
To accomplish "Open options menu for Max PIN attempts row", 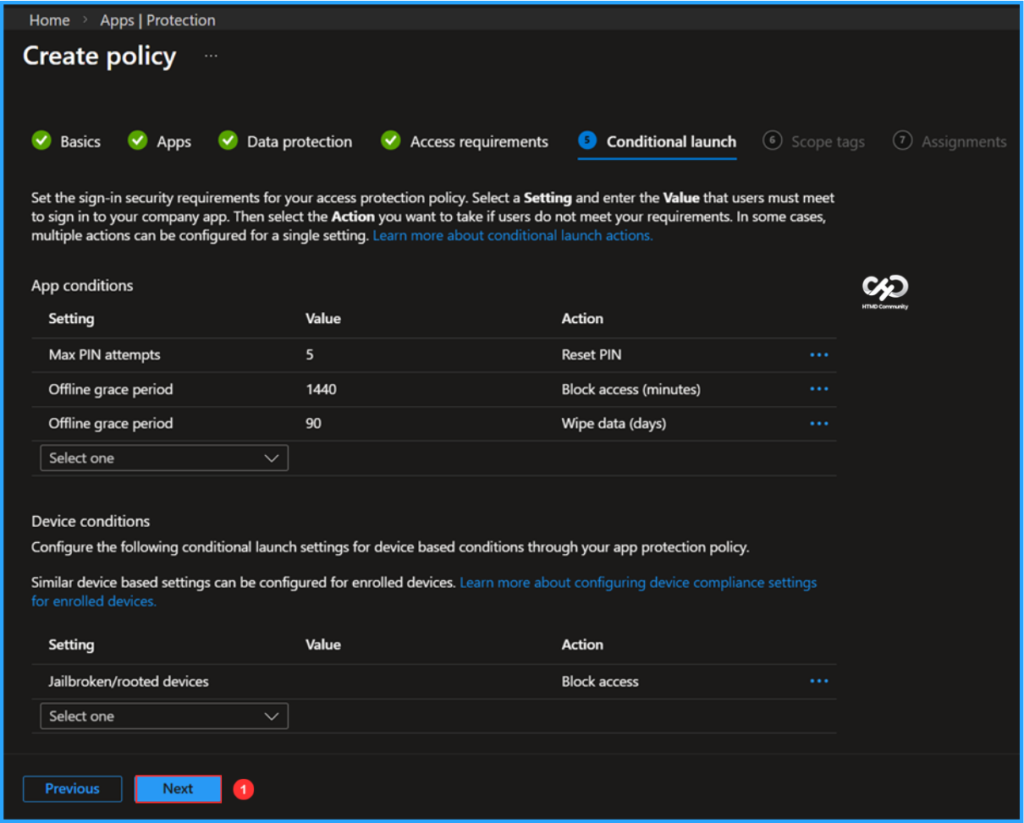I will 819,354.
